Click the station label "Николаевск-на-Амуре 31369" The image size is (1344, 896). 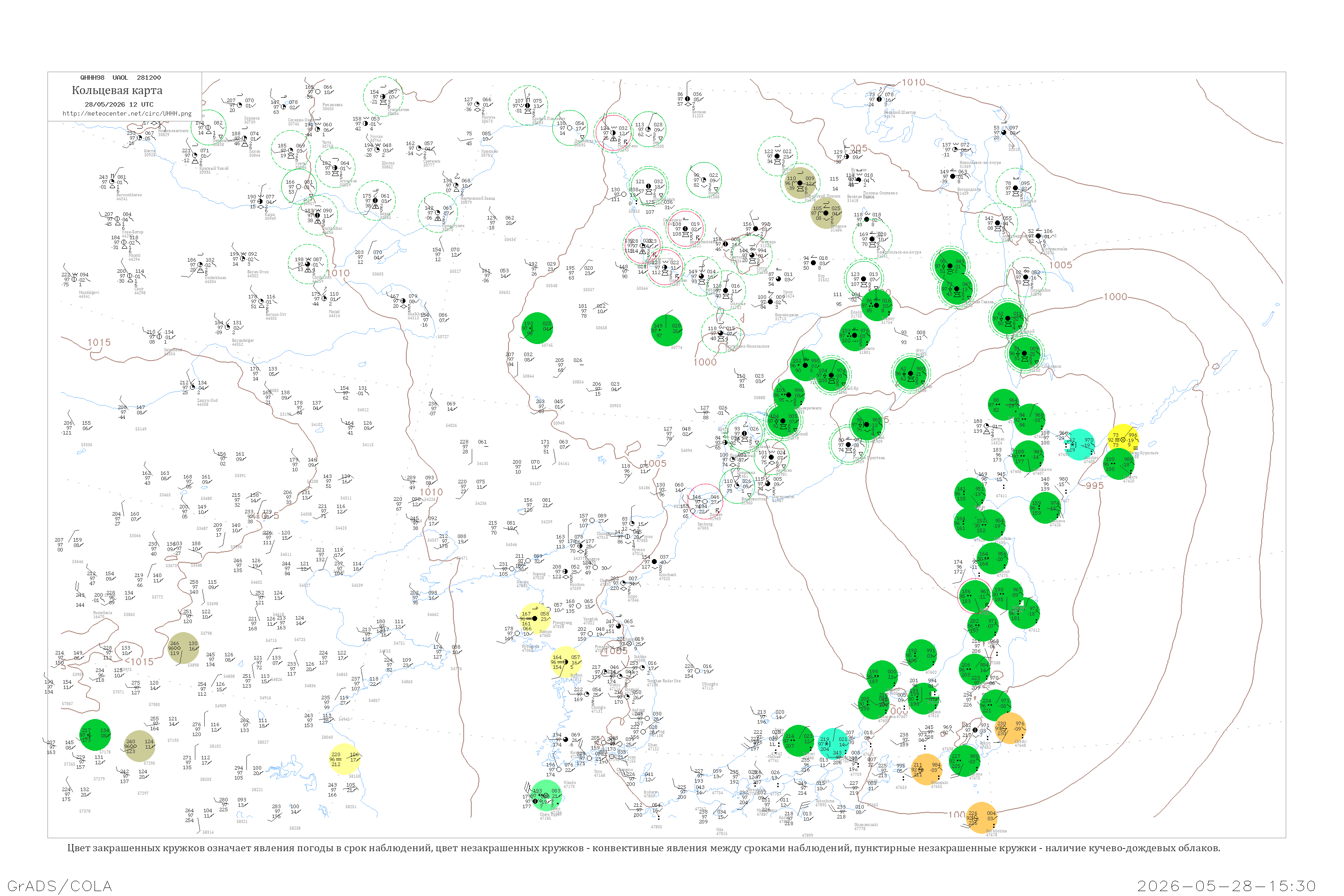coord(980,164)
